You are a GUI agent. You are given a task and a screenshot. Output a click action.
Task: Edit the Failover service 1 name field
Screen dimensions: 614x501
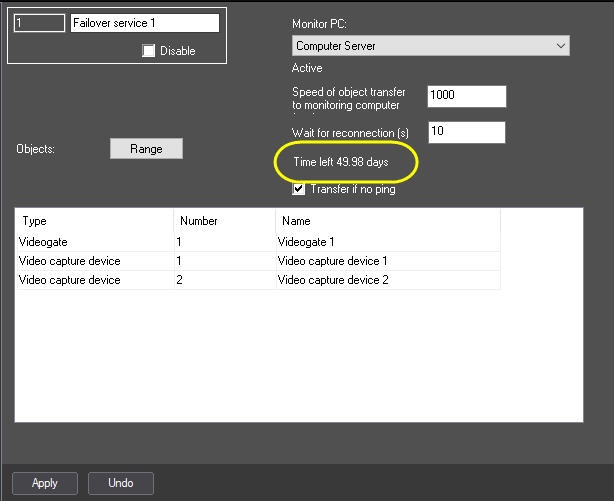click(144, 24)
